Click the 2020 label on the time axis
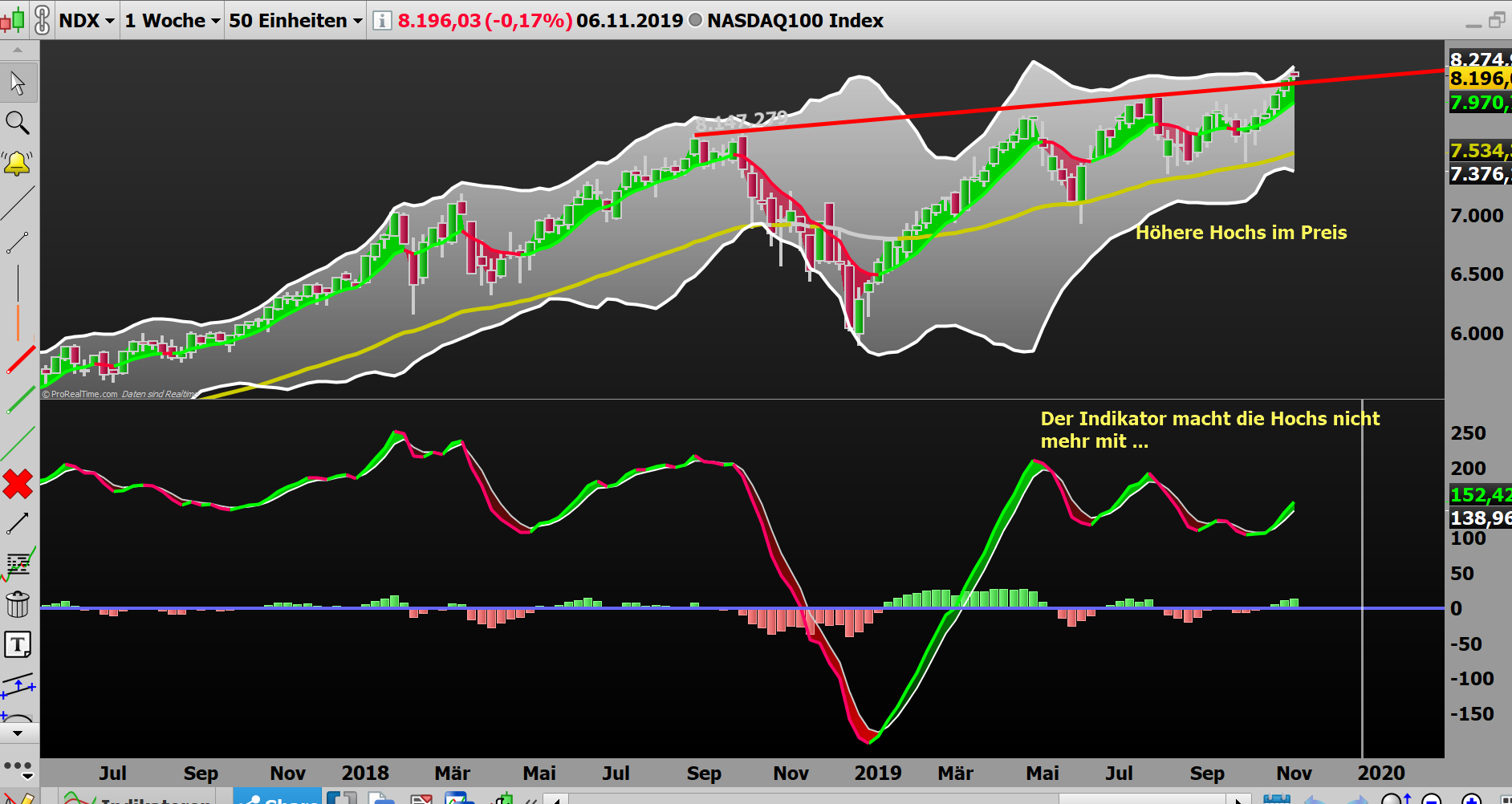Viewport: 1512px width, 804px height. (1381, 774)
